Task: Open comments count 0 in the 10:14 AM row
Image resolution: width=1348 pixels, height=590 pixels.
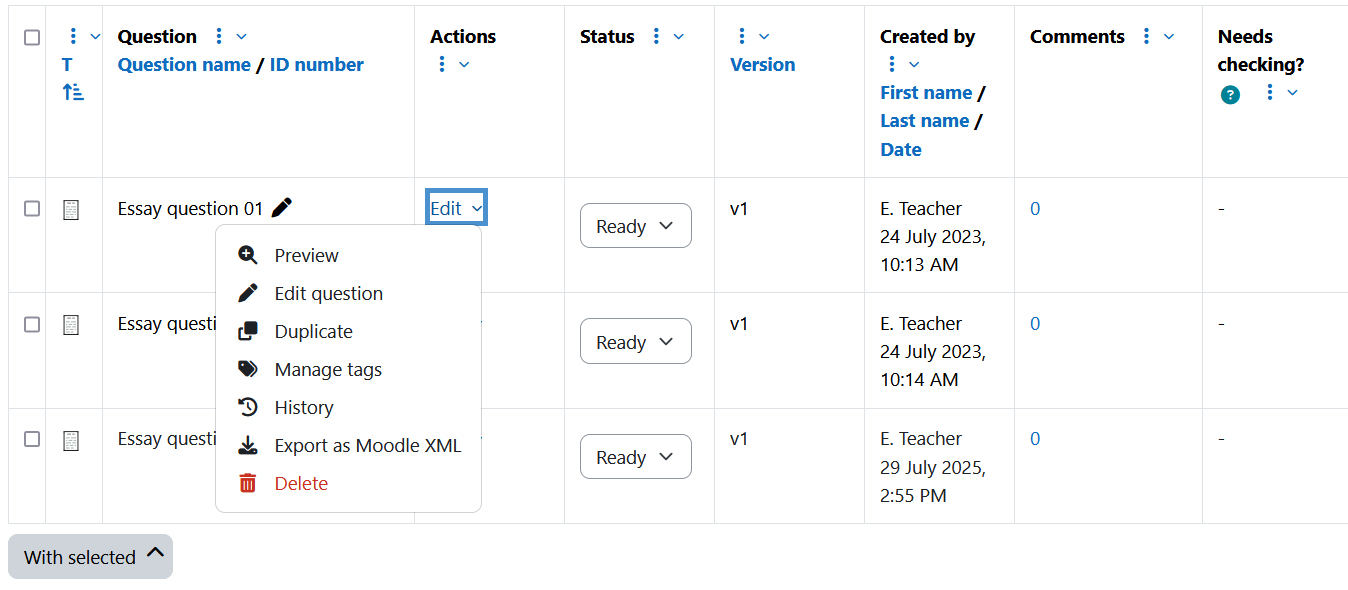Action: [x=1035, y=323]
